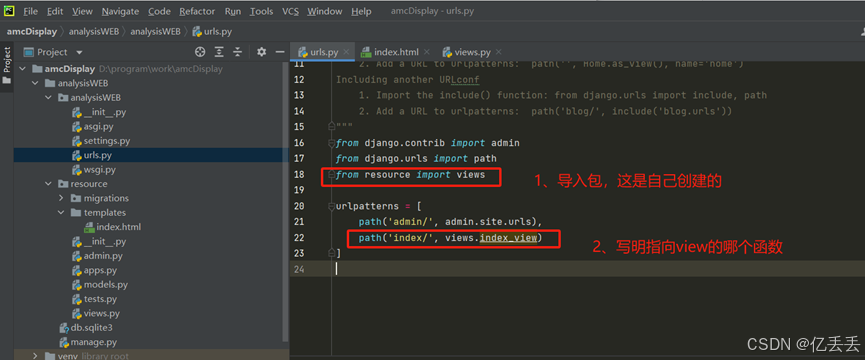The height and width of the screenshot is (360, 865).
Task: Toggle fold marker at line 20 urlpatterns
Action: (331, 206)
